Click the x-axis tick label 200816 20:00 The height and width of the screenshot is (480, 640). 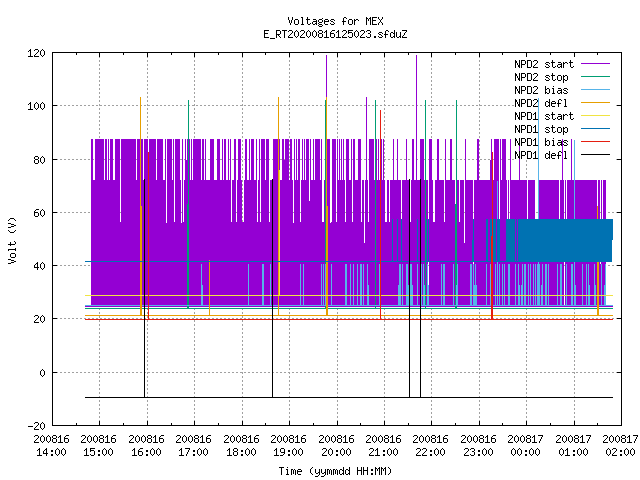(336, 446)
